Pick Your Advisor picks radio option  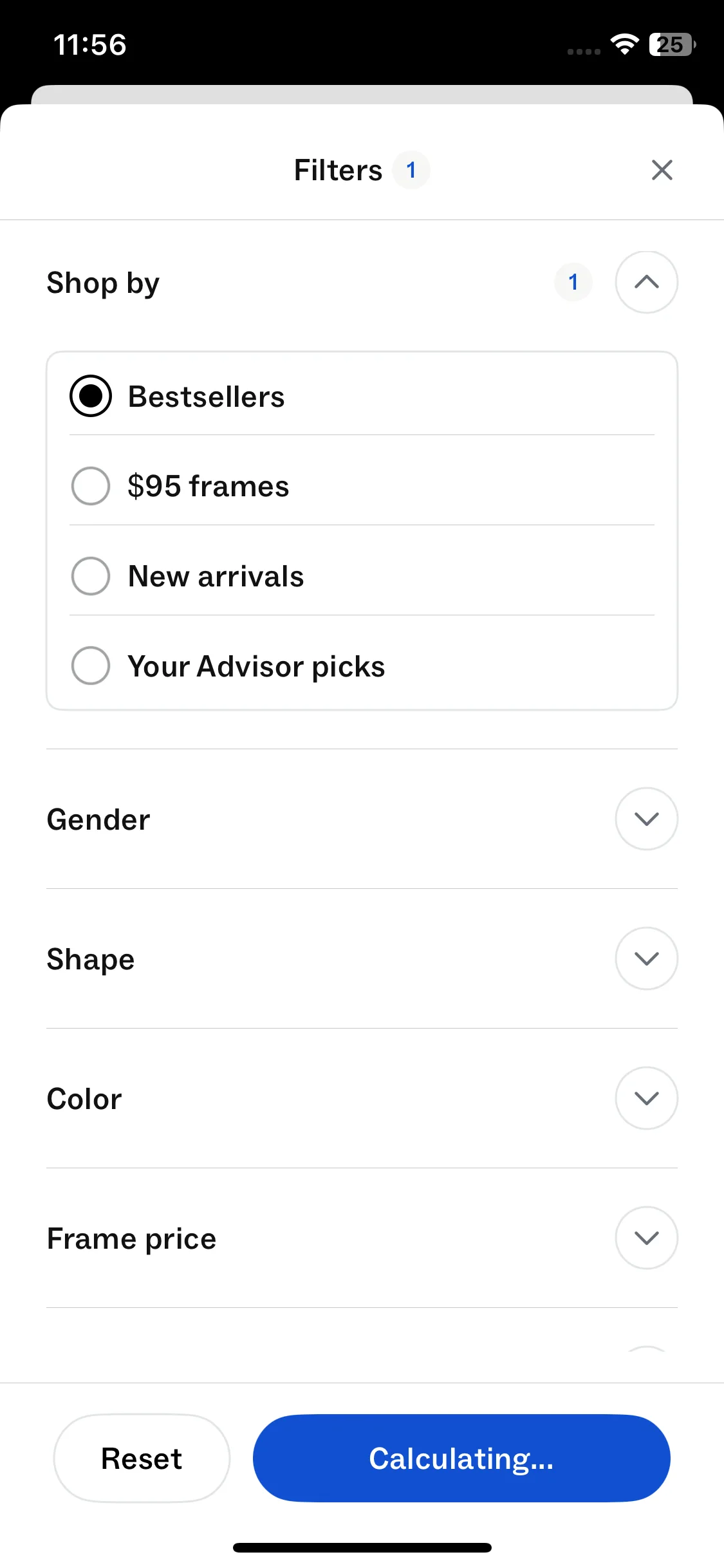(x=91, y=666)
